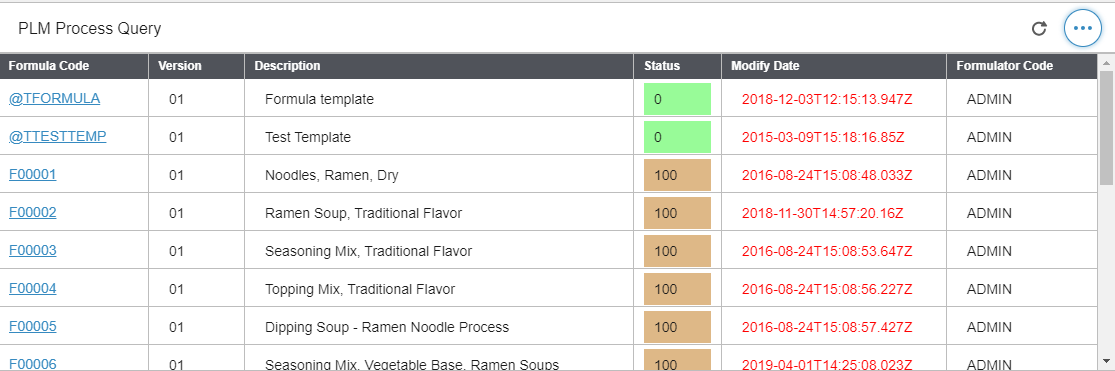
Task: Open formula F00001 link
Action: click(x=33, y=175)
